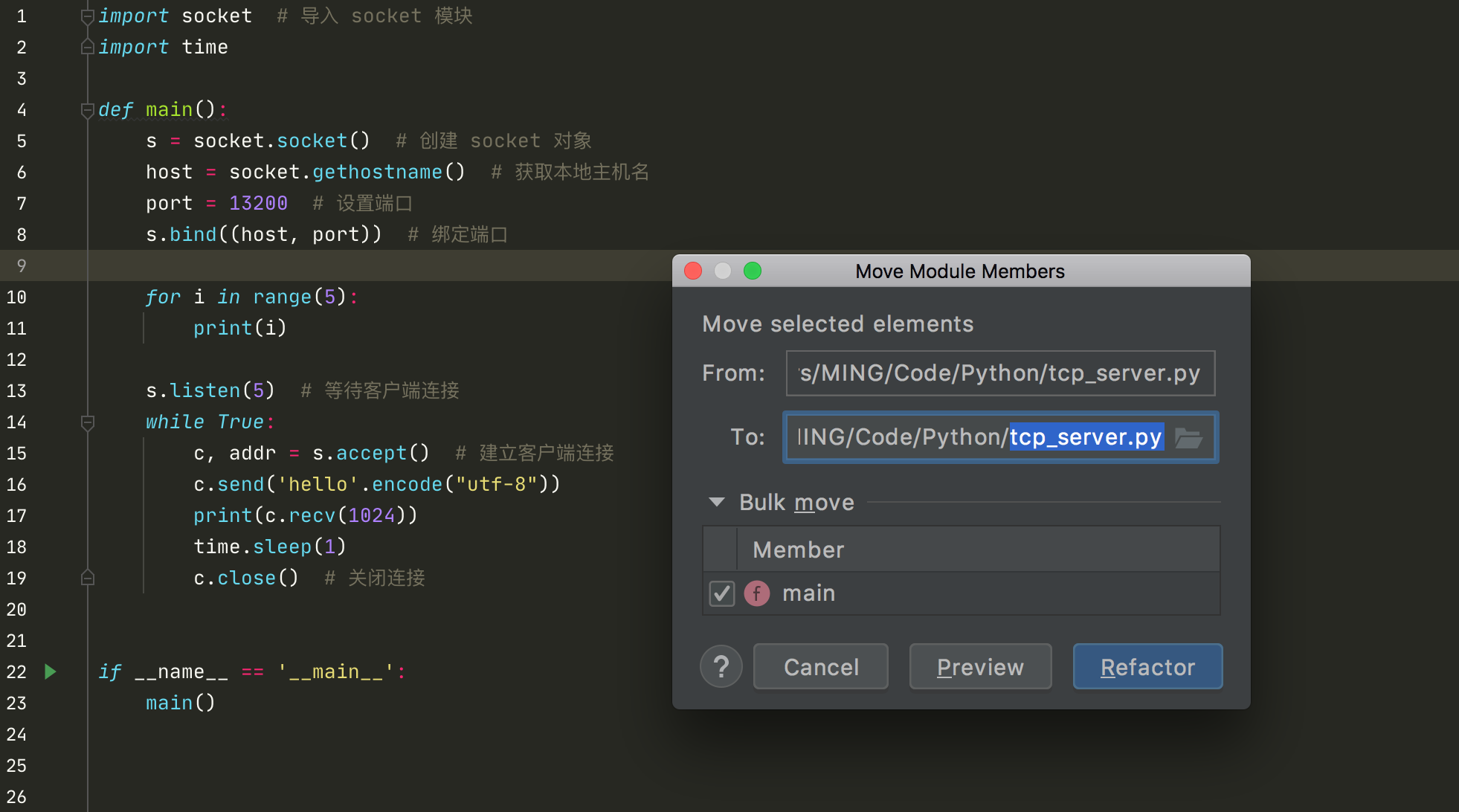Image resolution: width=1459 pixels, height=812 pixels.
Task: Click the green run gutter arrow
Action: (x=51, y=671)
